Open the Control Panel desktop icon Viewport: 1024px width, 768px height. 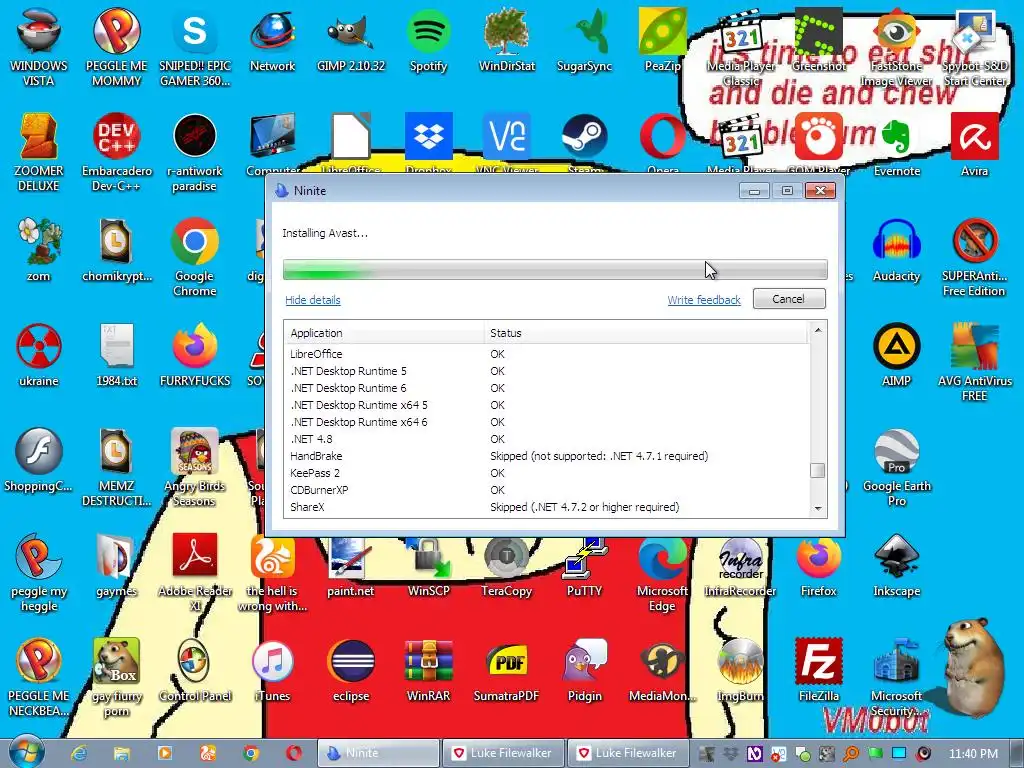195,670
